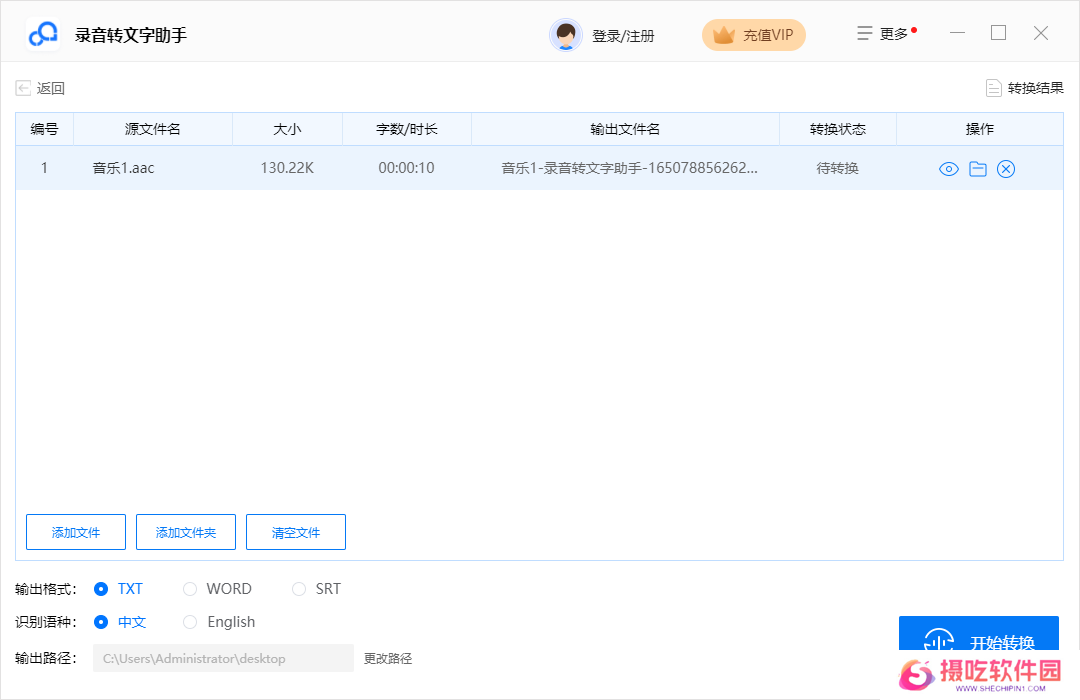Viewport: 1080px width, 700px height.
Task: Click the output path field
Action: tap(223, 658)
